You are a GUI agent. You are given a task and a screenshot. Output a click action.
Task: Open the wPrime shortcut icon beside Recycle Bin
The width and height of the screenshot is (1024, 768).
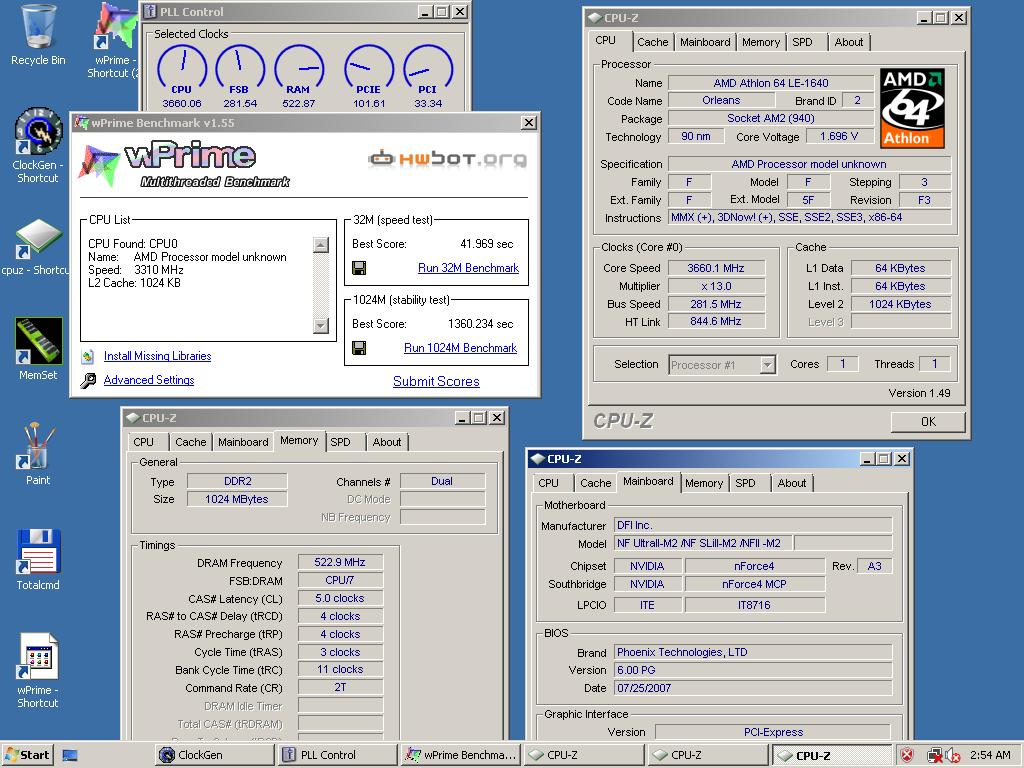point(115,26)
